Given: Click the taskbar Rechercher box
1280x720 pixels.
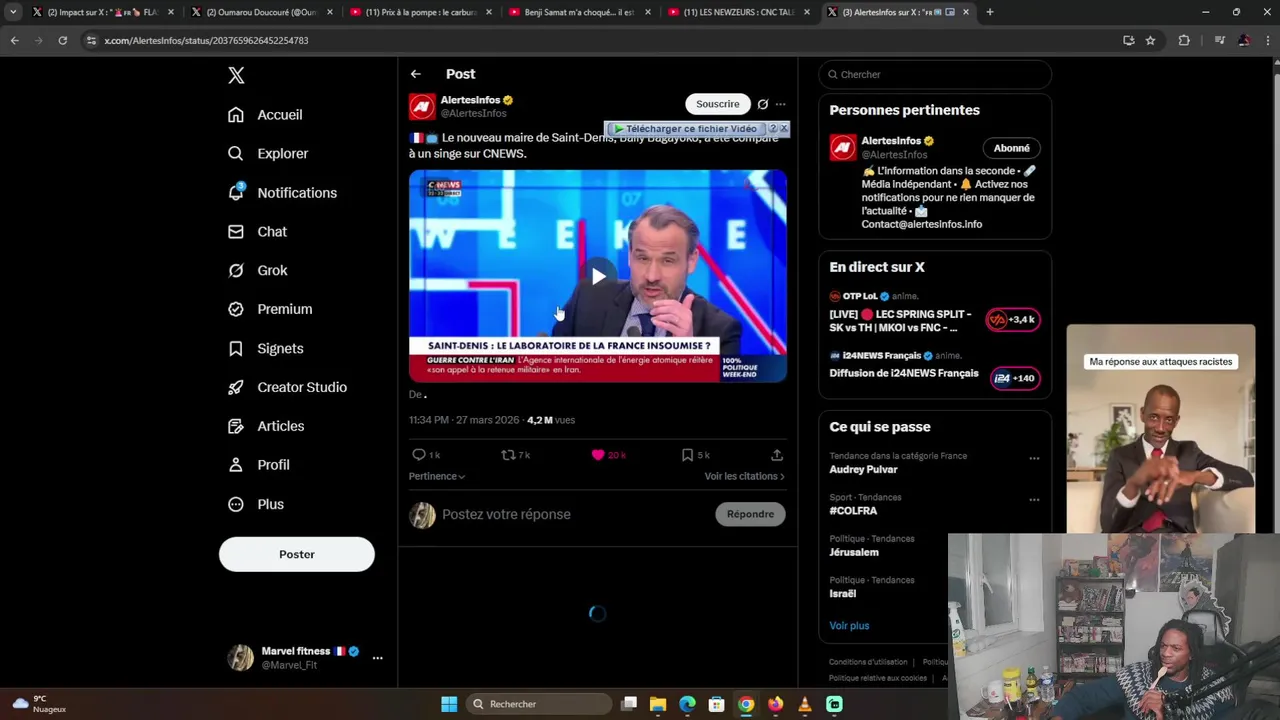Looking at the screenshot, I should [x=541, y=704].
